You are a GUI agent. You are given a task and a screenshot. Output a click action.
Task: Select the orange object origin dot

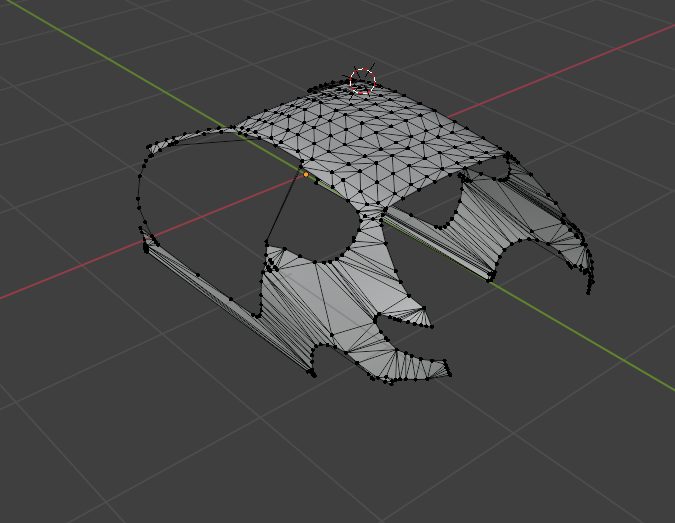(306, 175)
